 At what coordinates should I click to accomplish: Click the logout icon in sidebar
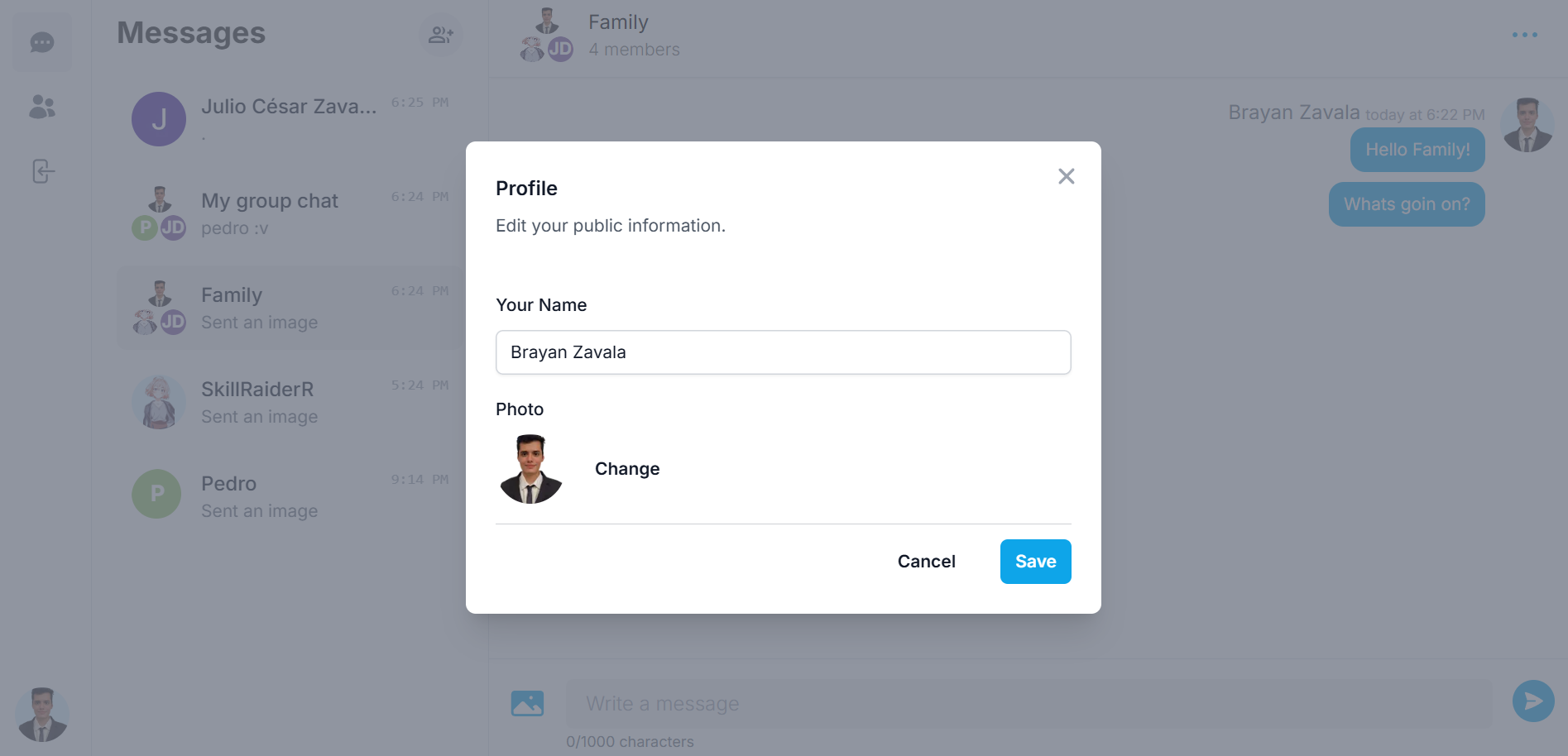tap(42, 171)
